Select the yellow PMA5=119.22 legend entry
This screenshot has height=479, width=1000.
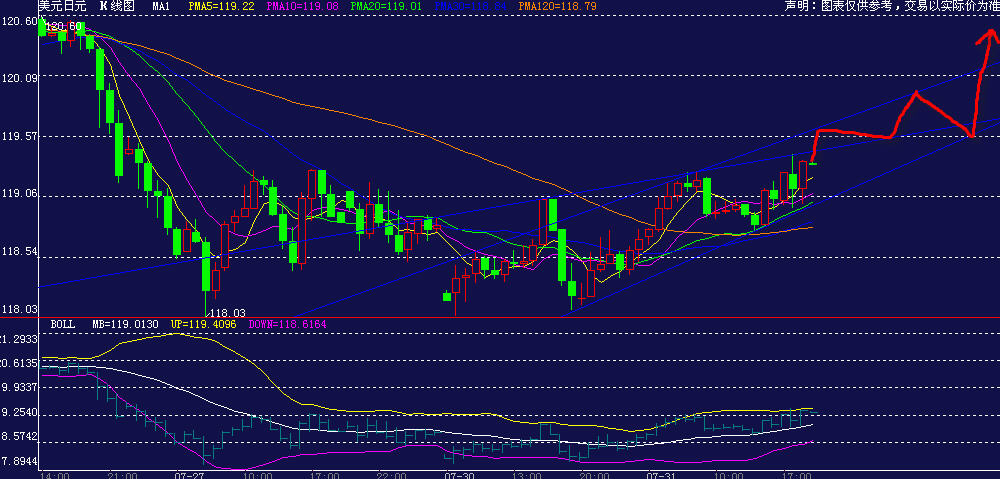coord(221,6)
